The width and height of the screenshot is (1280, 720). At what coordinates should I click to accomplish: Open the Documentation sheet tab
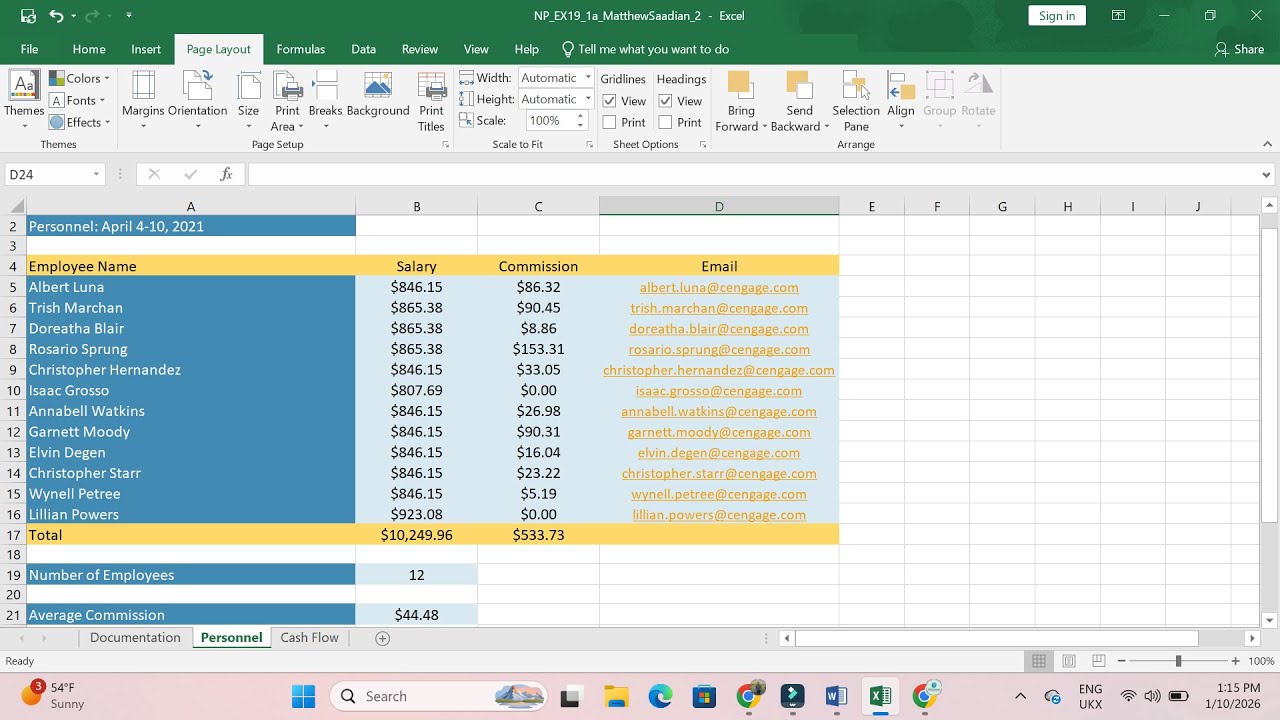[135, 638]
